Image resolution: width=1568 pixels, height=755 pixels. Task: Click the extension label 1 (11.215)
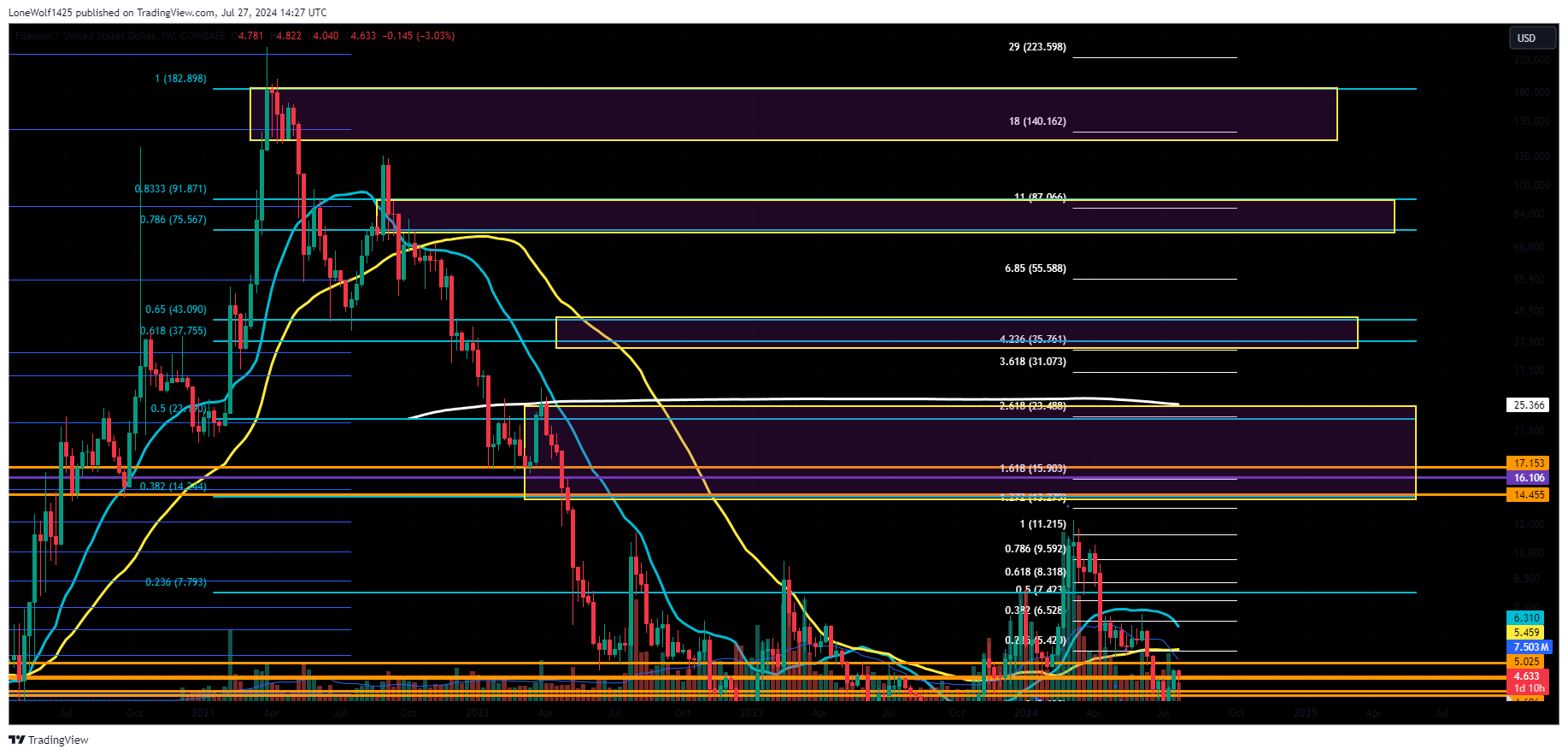click(x=1043, y=524)
